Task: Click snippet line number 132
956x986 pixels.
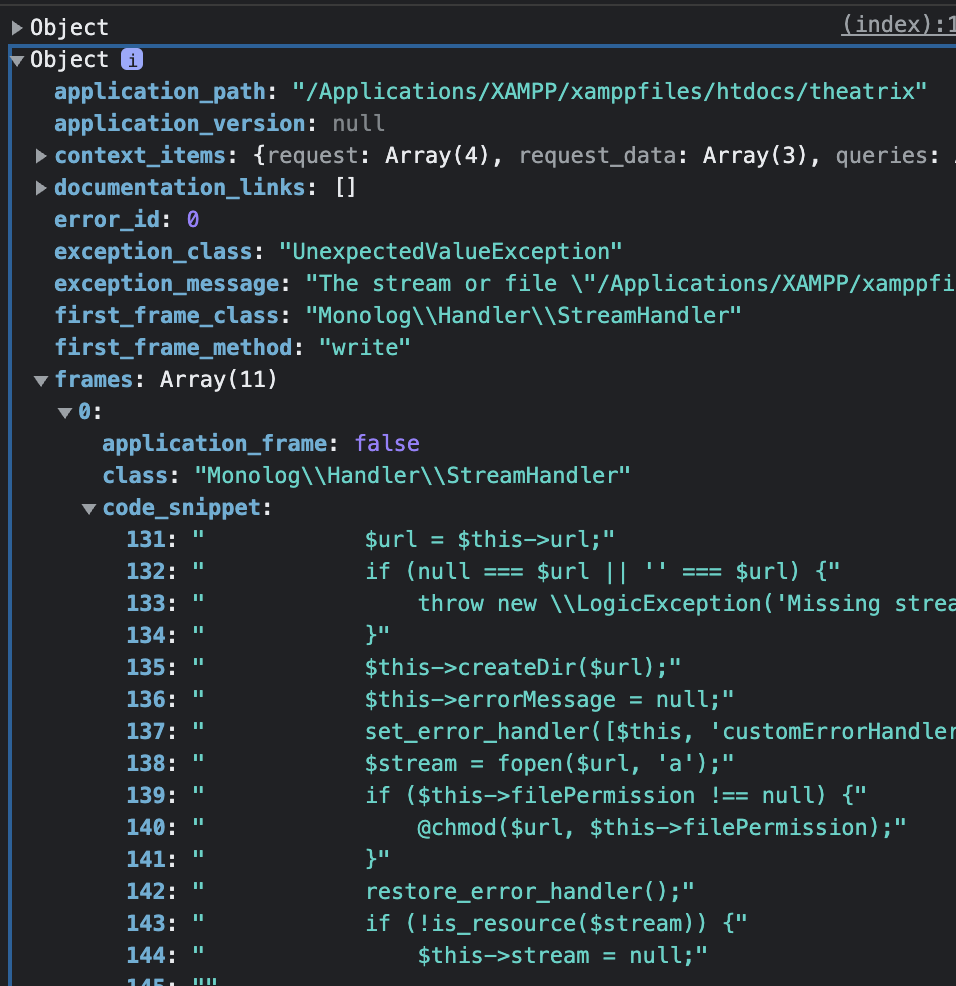Action: pos(146,572)
